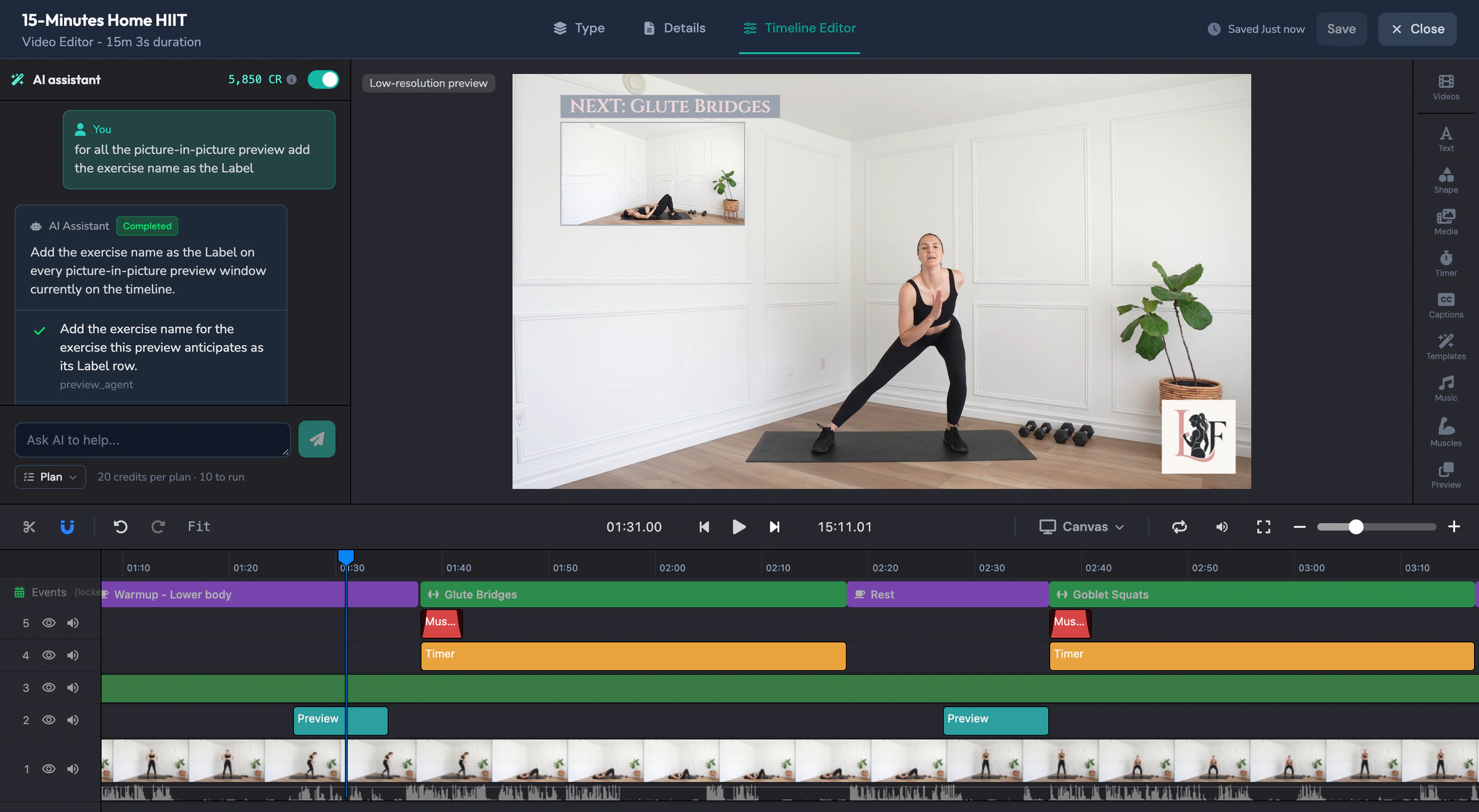Send the AI prompt

pyautogui.click(x=317, y=439)
